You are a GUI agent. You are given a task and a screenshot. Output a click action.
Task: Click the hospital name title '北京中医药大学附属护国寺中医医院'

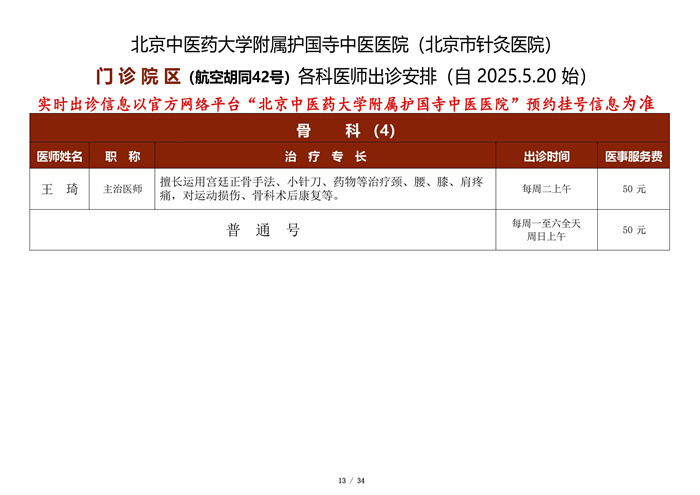270,45
